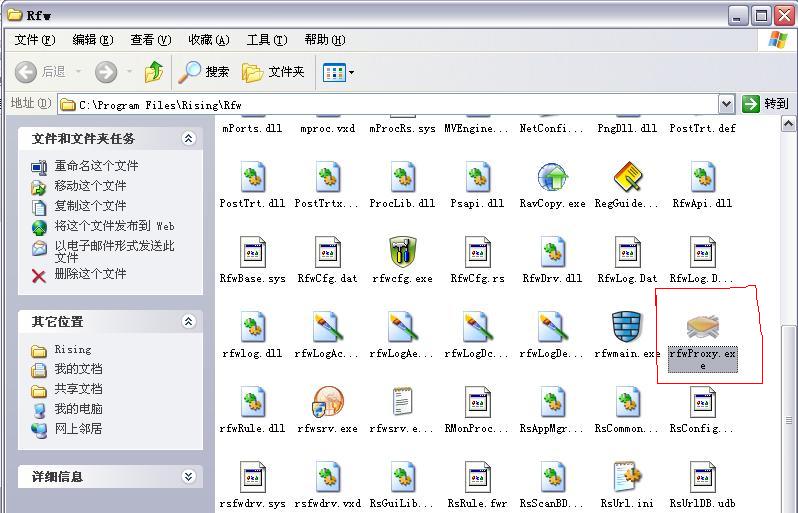
Task: Select the RMonProc file icon
Action: 478,402
